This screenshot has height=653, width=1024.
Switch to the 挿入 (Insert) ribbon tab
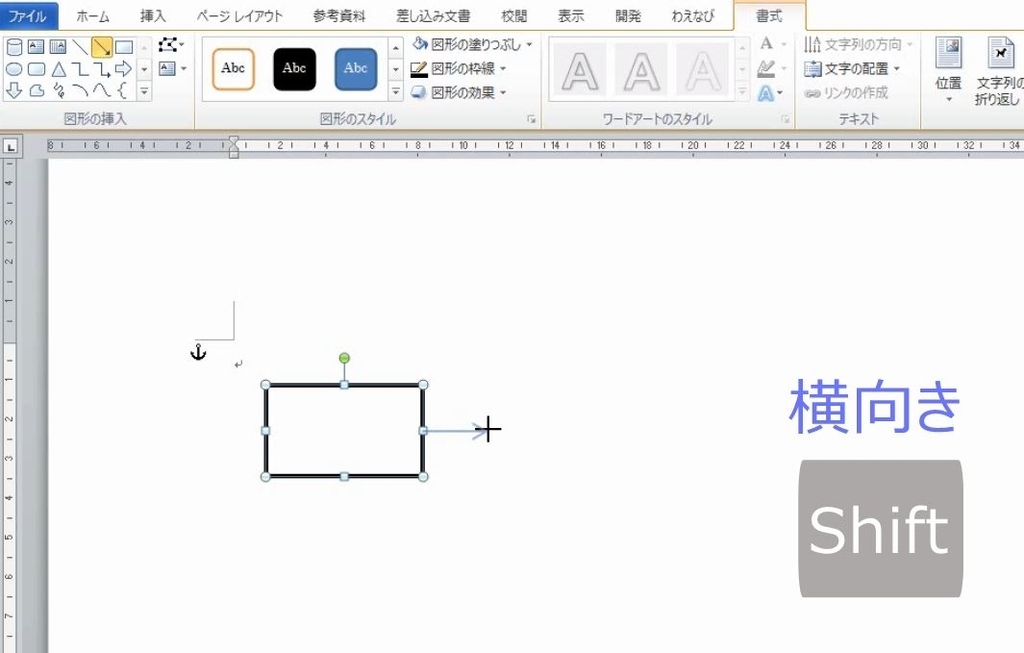click(x=152, y=15)
